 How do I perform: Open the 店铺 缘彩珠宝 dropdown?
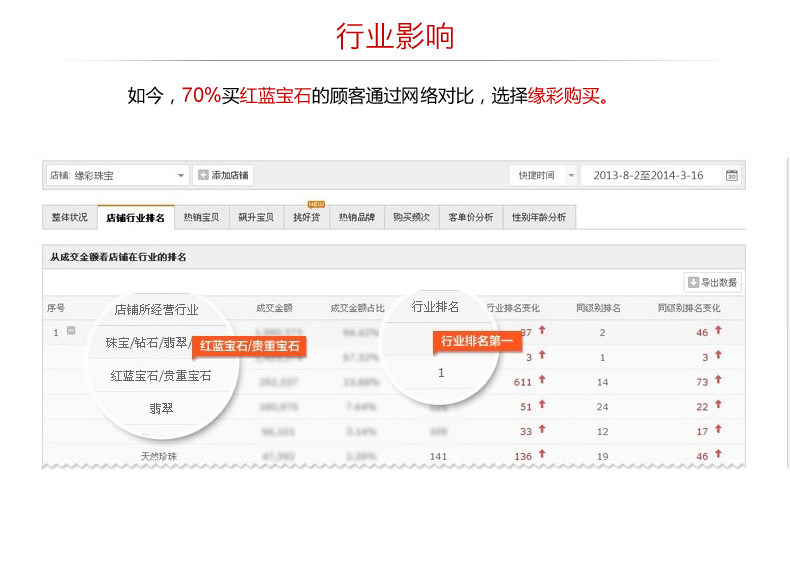(x=117, y=175)
